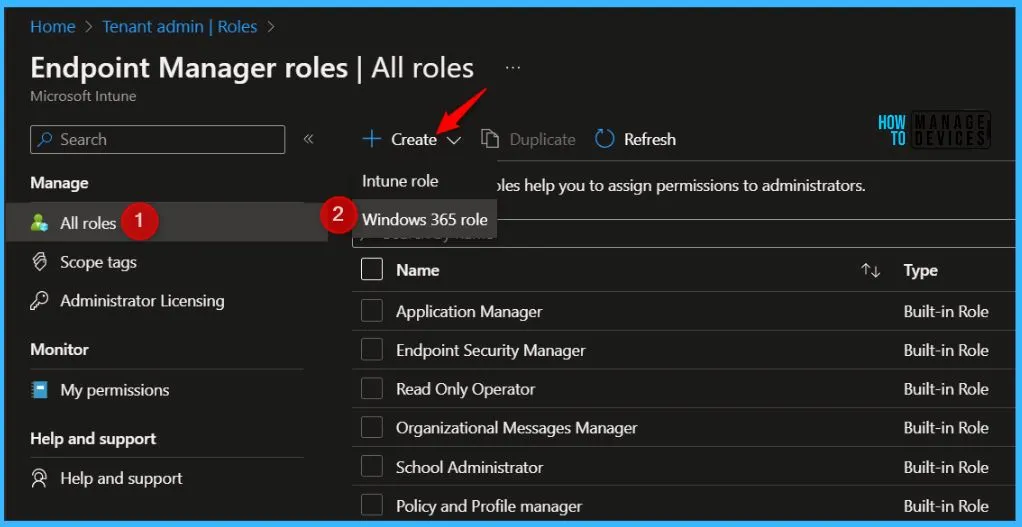The width and height of the screenshot is (1022, 527).
Task: Check the Read Only Operator checkbox
Action: pos(372,390)
